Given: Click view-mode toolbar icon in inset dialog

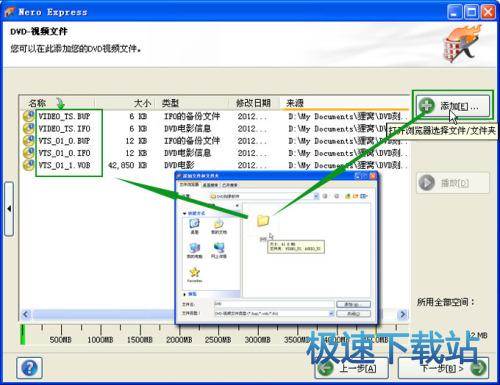Looking at the screenshot, I should point(364,196).
